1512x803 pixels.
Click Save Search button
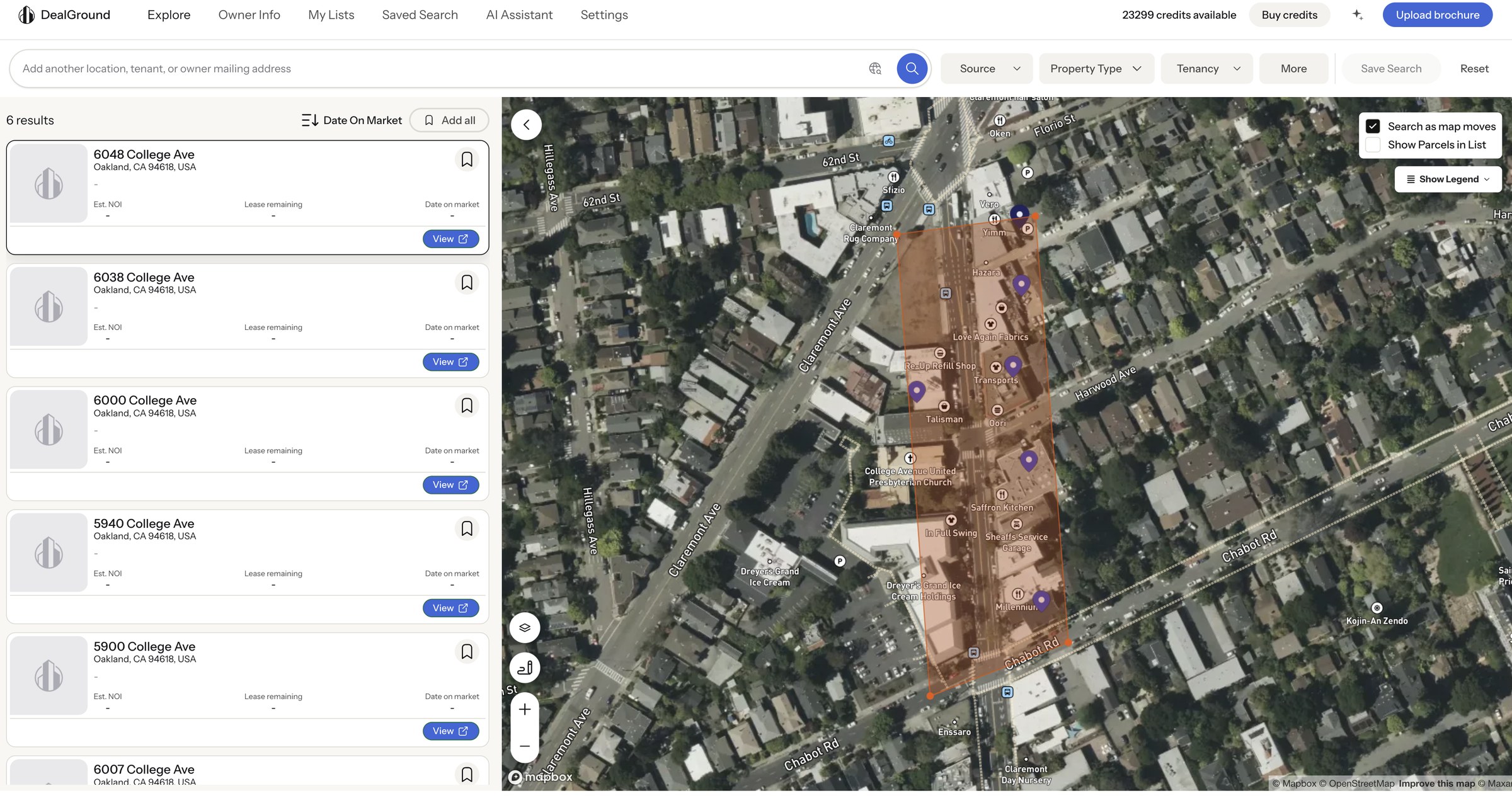1391,69
